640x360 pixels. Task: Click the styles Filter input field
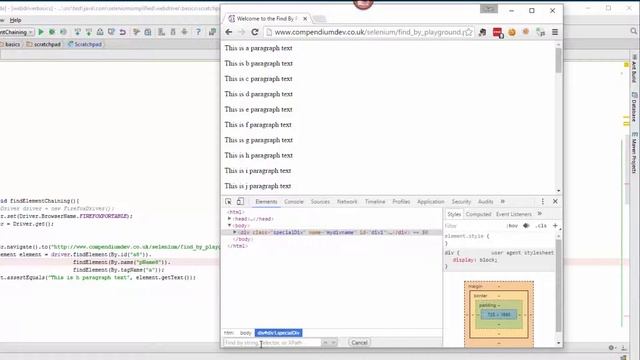(x=473, y=226)
